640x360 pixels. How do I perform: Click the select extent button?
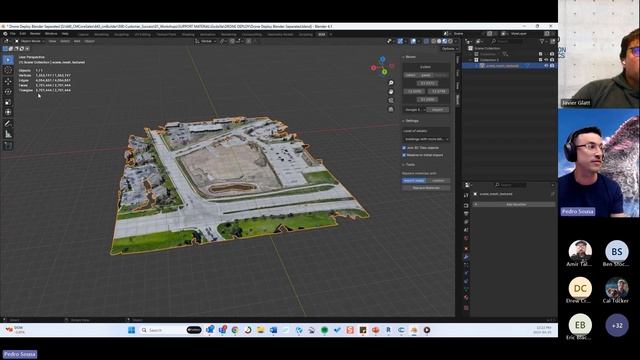tap(410, 75)
